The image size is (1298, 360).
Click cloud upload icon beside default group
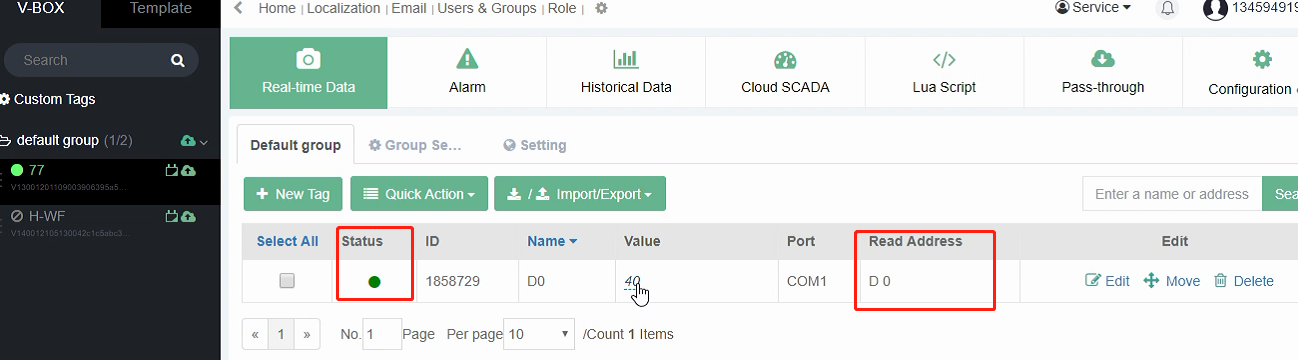tap(188, 141)
